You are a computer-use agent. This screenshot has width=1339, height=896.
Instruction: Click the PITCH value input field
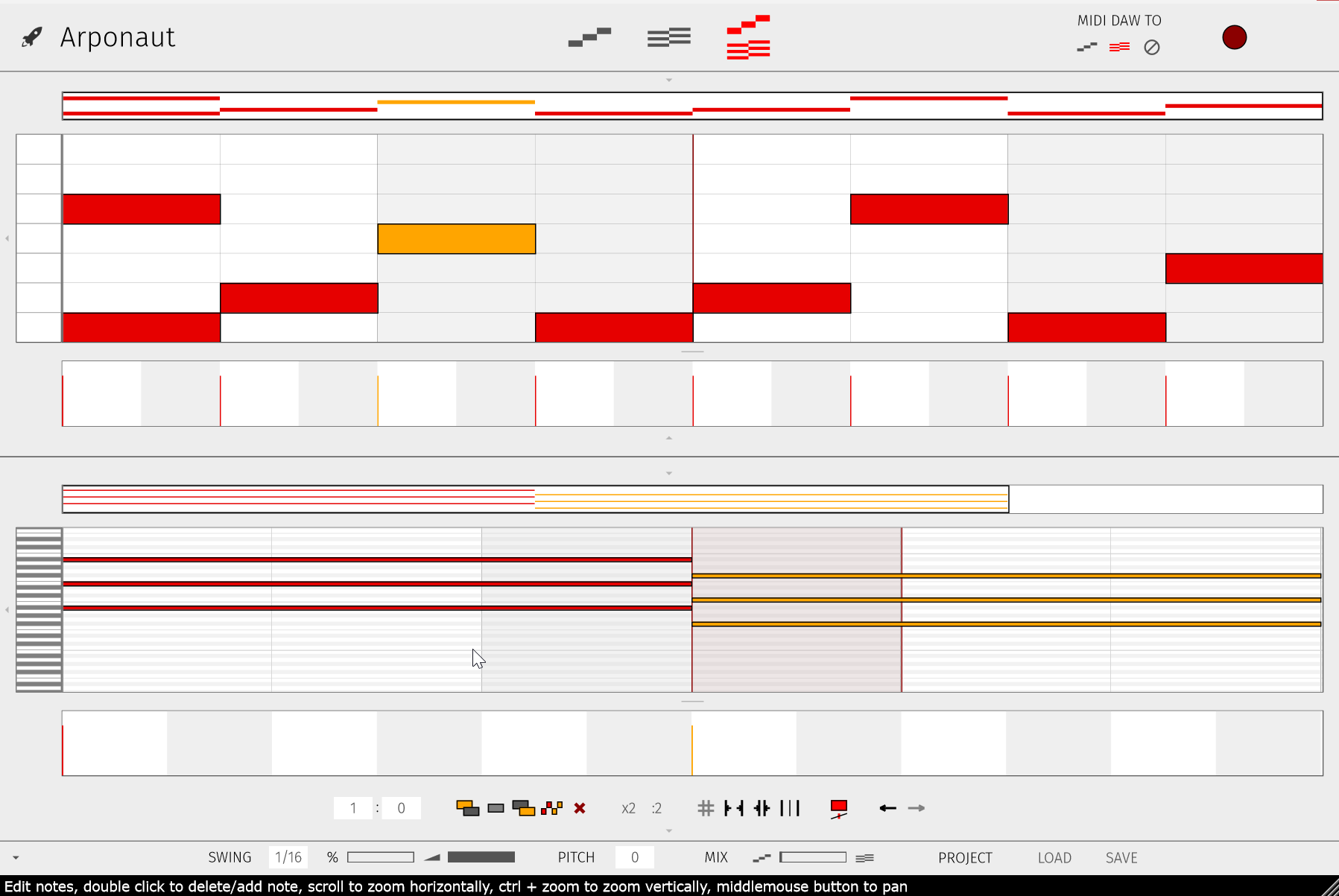[x=635, y=857]
